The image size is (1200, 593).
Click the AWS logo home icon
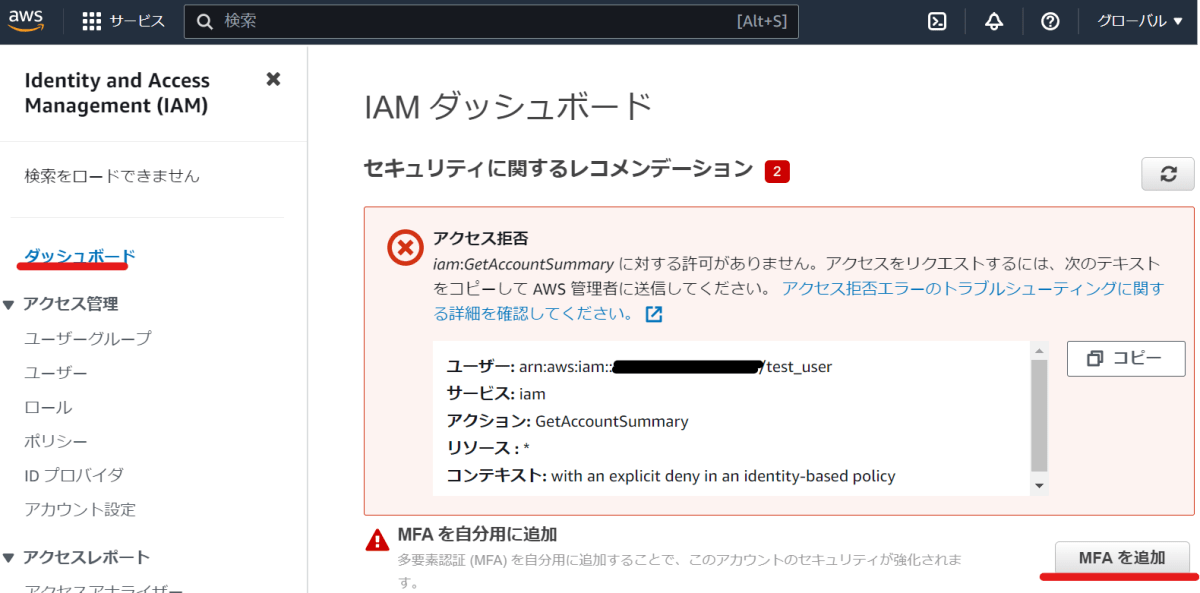tap(27, 22)
